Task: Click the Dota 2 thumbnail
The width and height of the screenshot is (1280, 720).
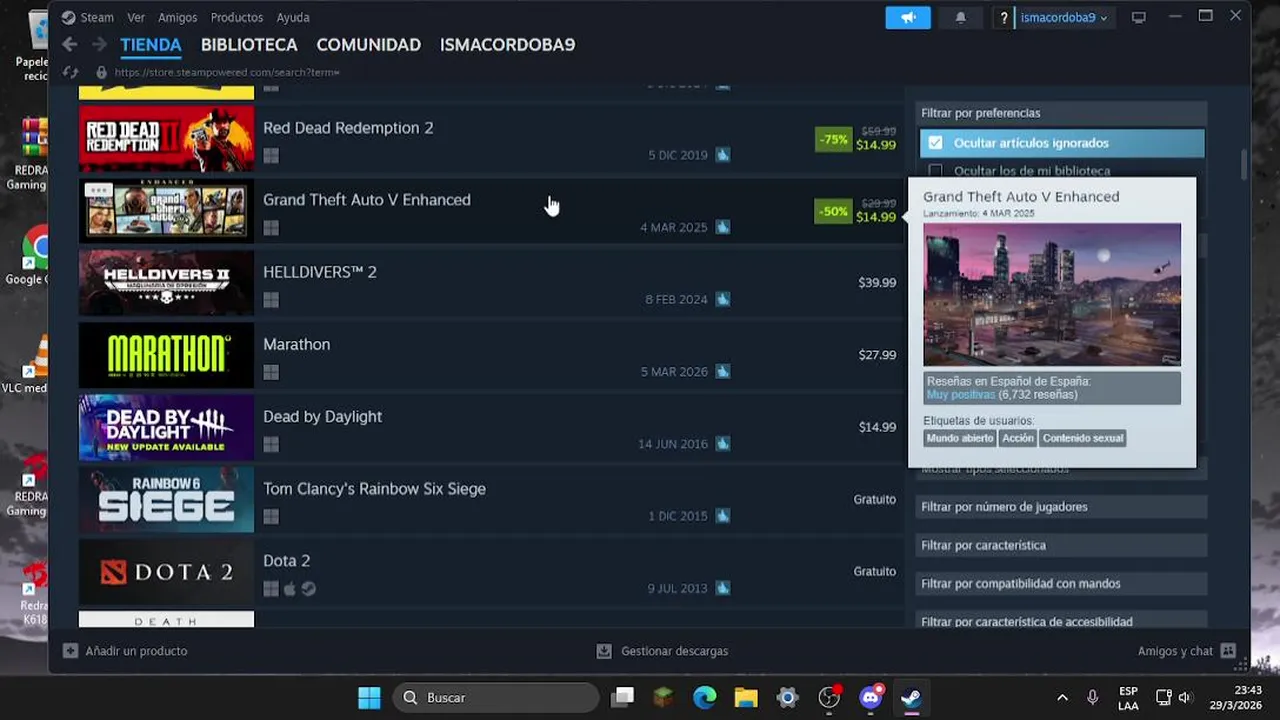Action: [x=166, y=572]
